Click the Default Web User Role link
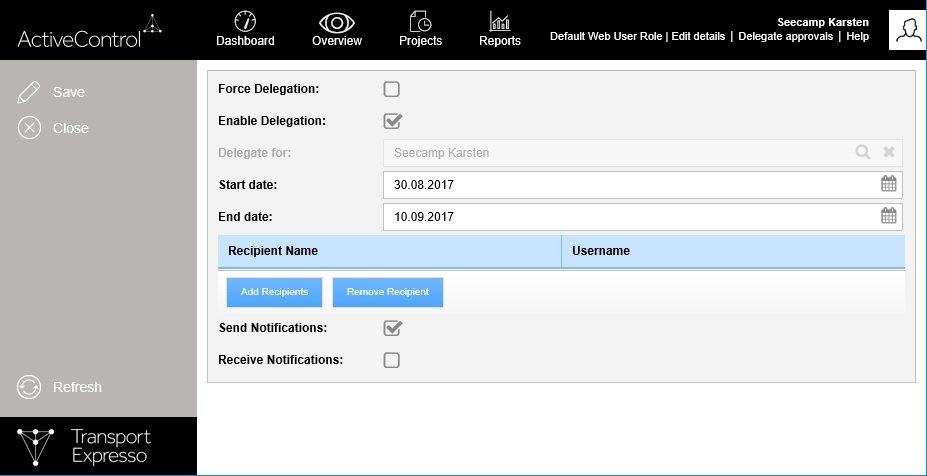Image resolution: width=927 pixels, height=476 pixels. [606, 37]
